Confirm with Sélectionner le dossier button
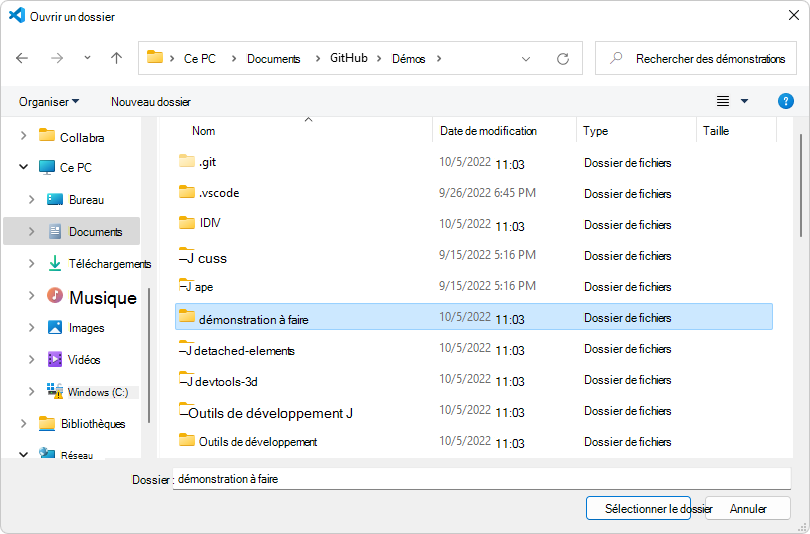The width and height of the screenshot is (810, 534). (638, 508)
